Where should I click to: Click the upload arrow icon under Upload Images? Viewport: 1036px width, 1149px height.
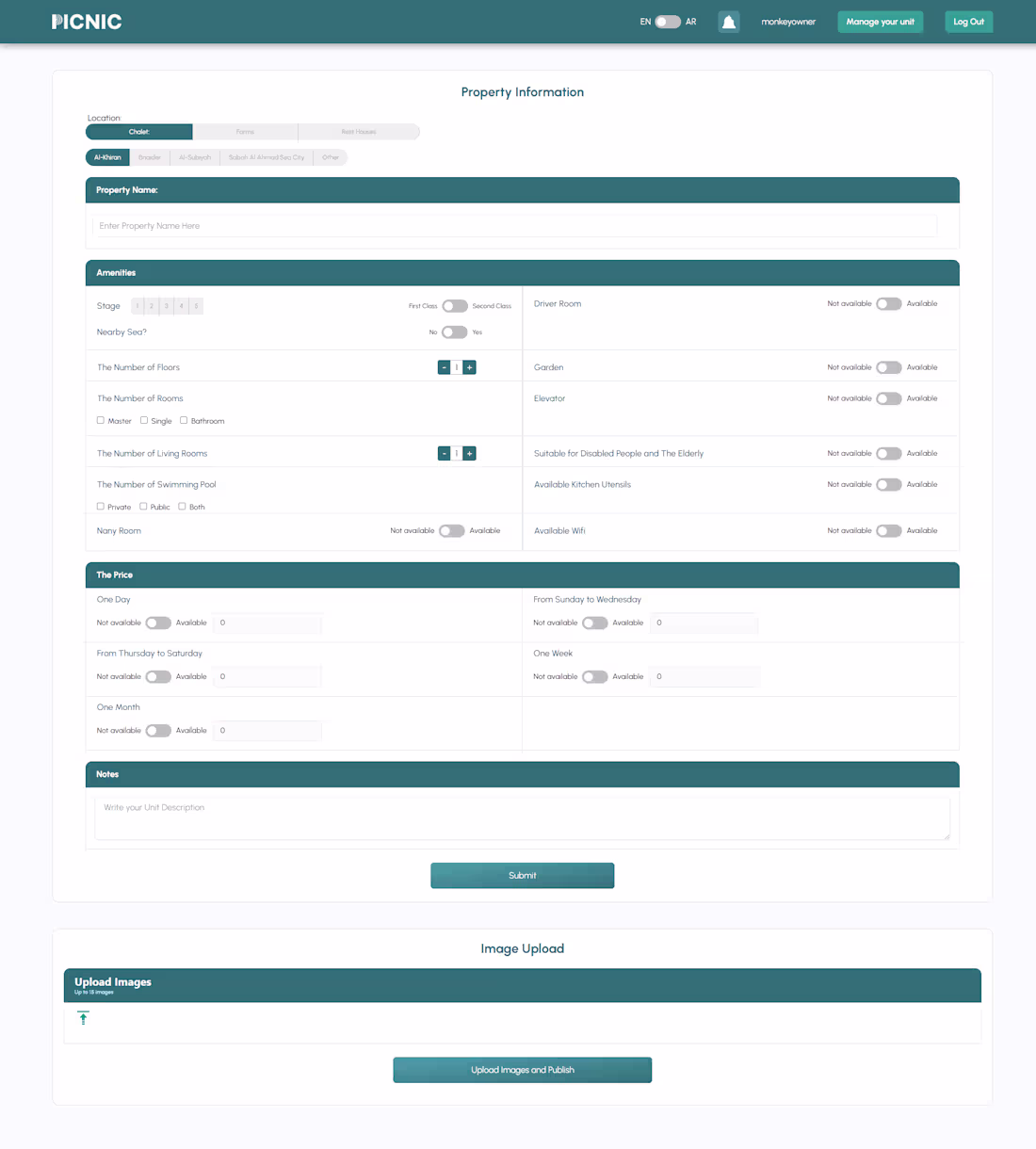tap(83, 1018)
